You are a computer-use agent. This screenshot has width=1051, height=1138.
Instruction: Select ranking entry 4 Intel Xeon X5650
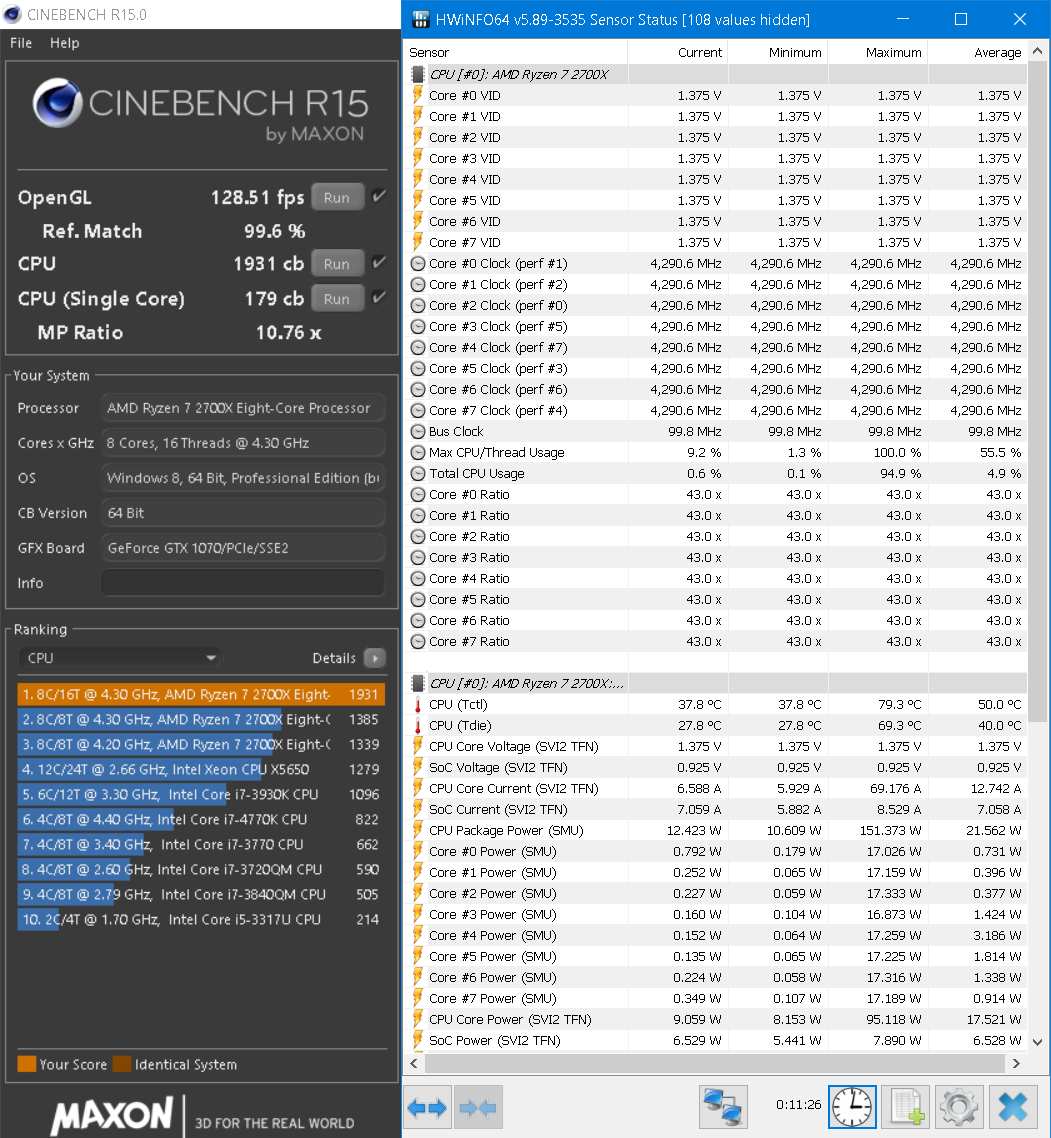[x=201, y=769]
